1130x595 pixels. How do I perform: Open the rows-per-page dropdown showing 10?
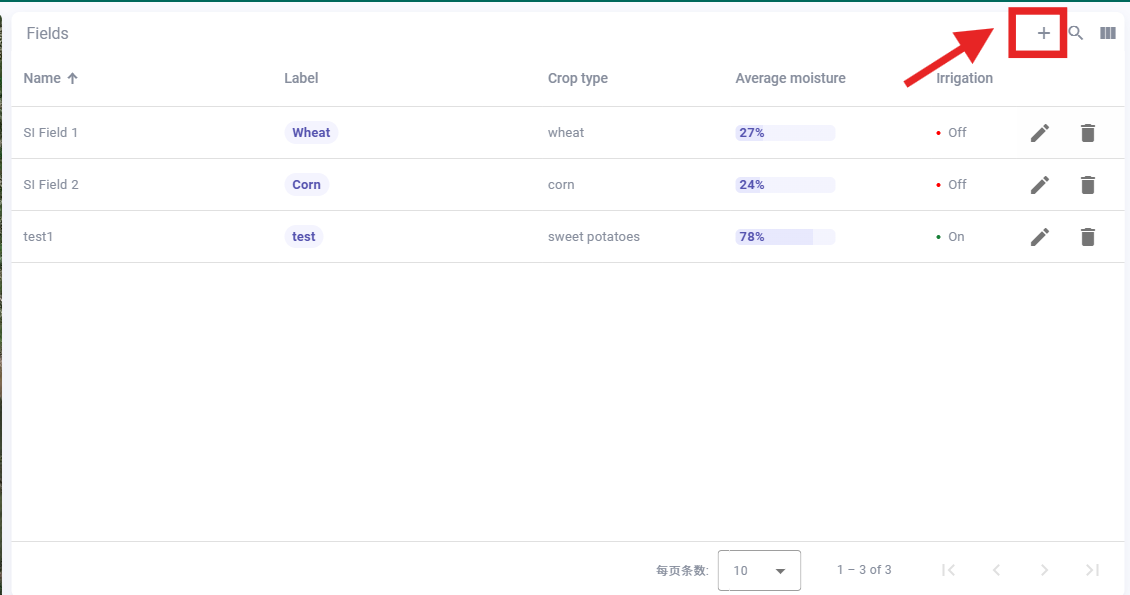point(759,570)
